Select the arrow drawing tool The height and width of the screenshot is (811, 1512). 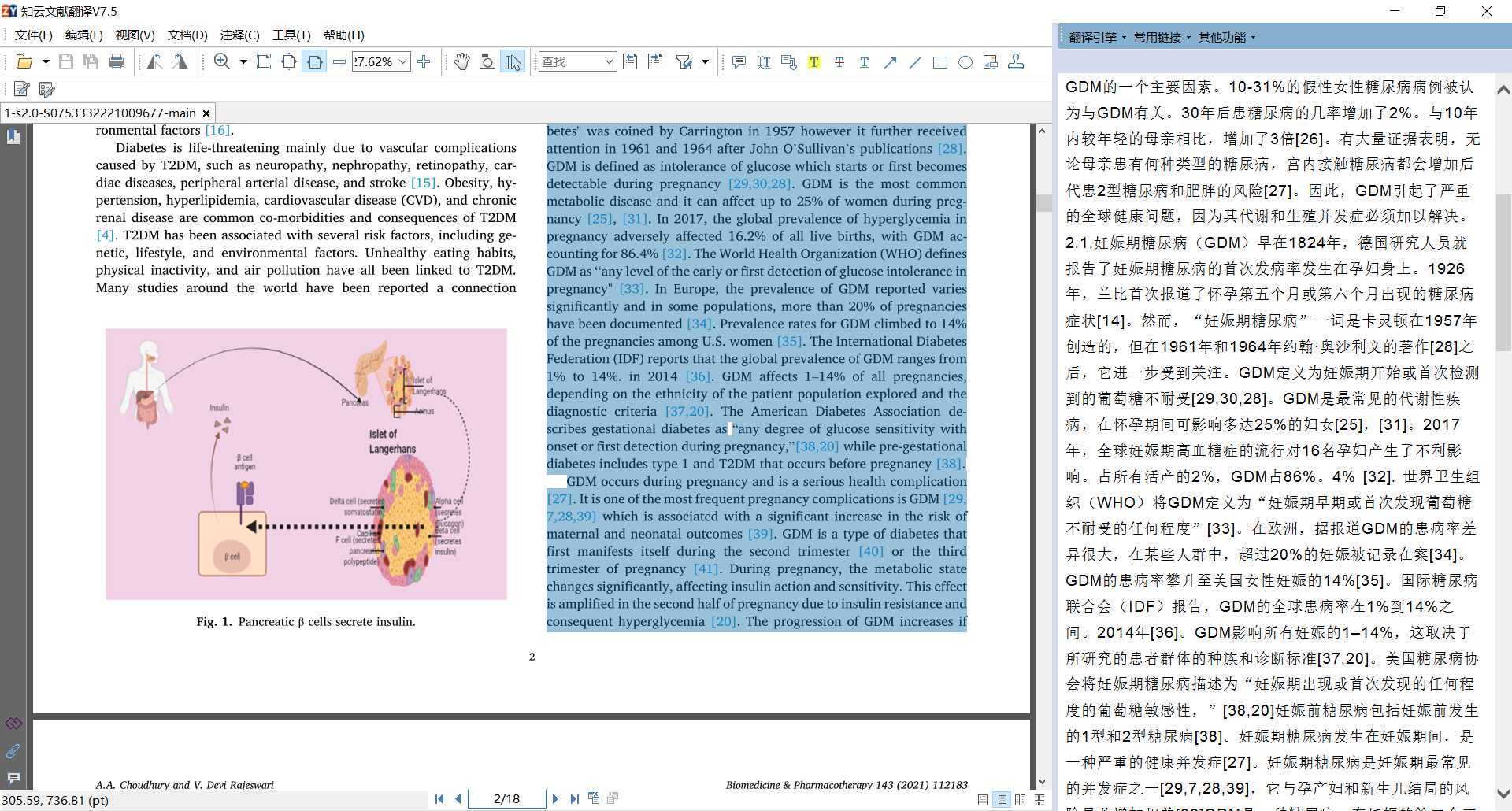pyautogui.click(x=890, y=62)
